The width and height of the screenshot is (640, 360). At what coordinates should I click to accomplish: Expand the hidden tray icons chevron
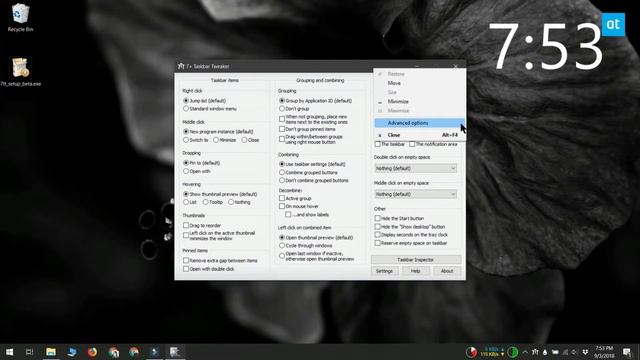coord(525,352)
